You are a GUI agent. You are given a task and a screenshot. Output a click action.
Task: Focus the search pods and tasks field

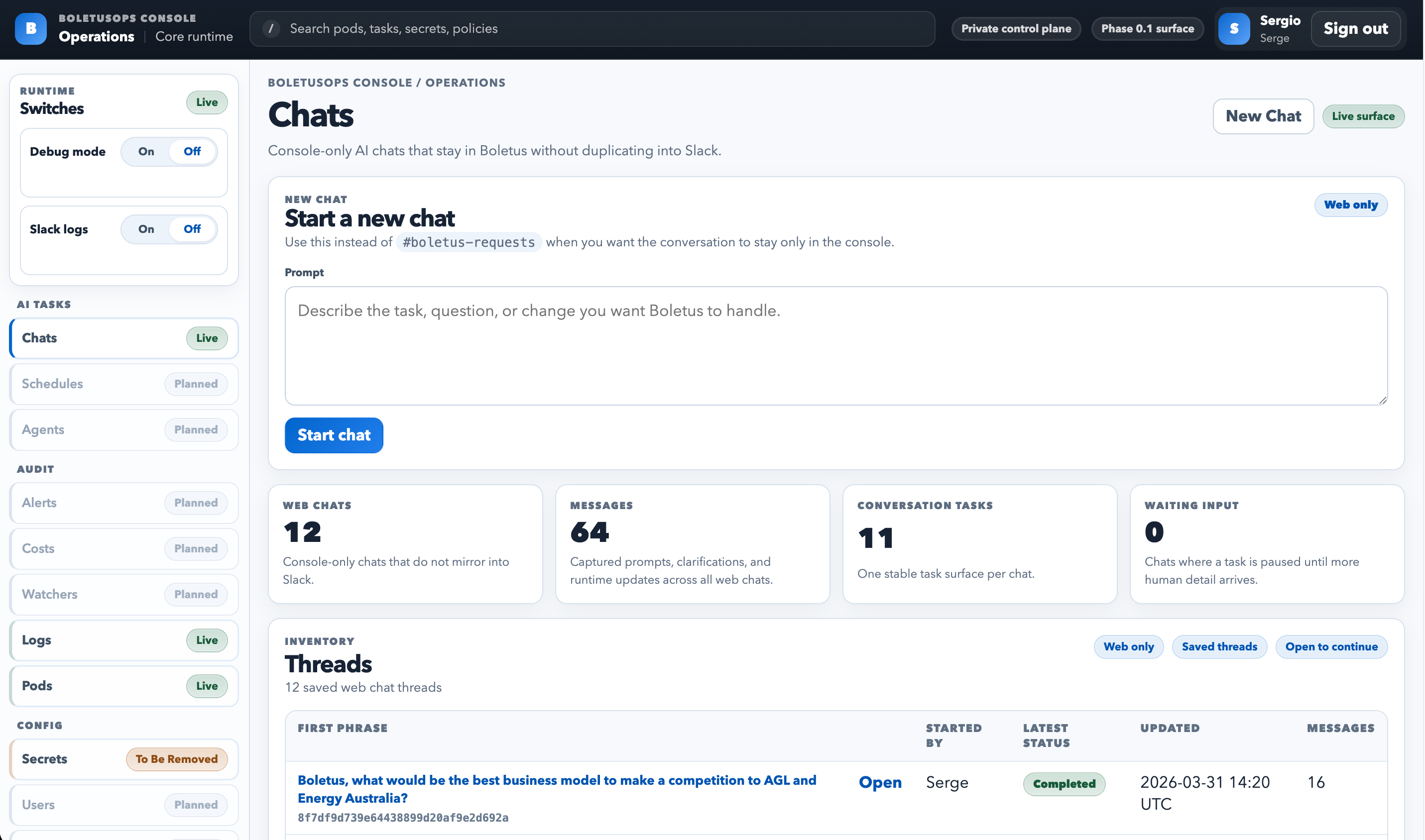coord(600,29)
